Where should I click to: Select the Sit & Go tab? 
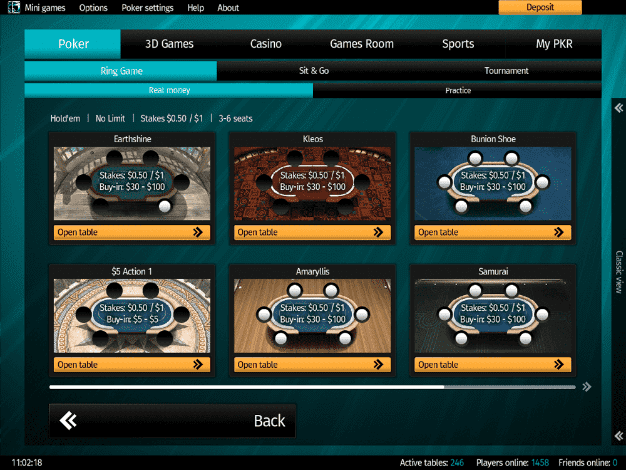314,71
